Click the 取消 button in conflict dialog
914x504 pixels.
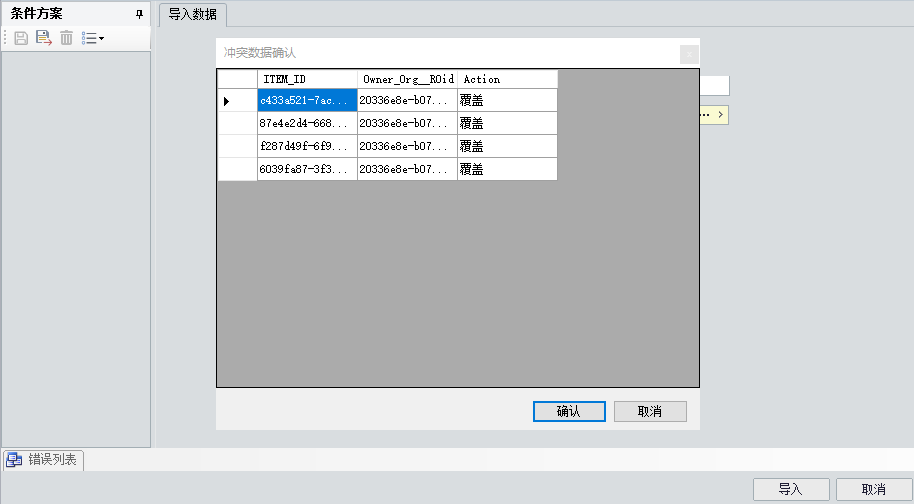tap(650, 411)
